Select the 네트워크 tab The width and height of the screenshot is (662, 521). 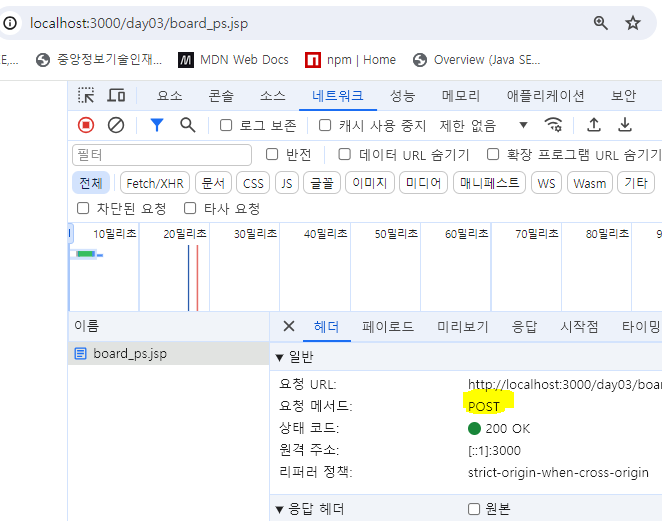[338, 96]
